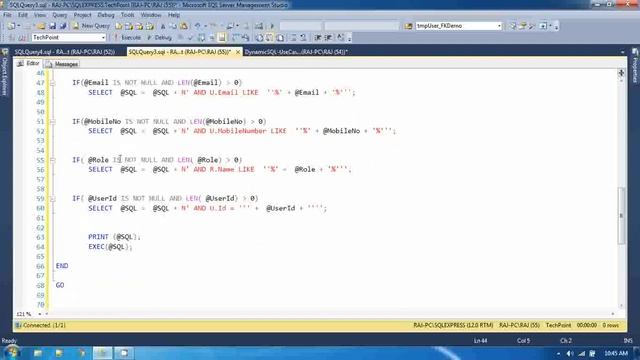Open the 121 % zoom level dropdown
This screenshot has height=360, width=640.
(x=40, y=314)
